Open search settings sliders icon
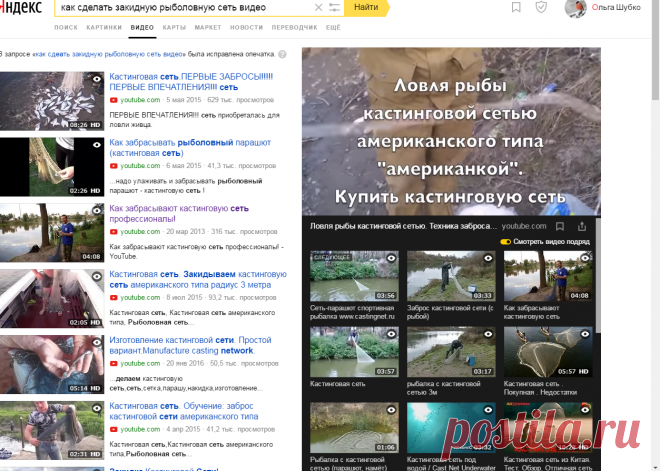The width and height of the screenshot is (660, 471). tap(334, 7)
